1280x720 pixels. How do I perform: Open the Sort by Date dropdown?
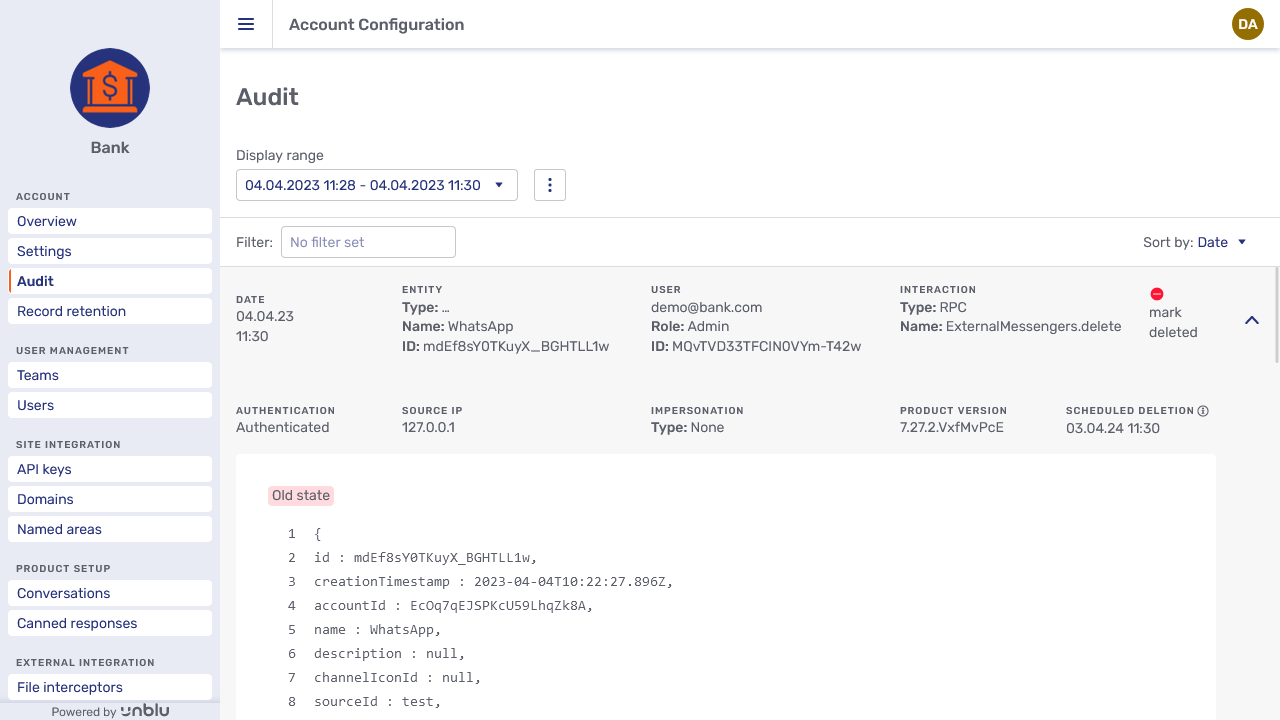click(x=1221, y=242)
